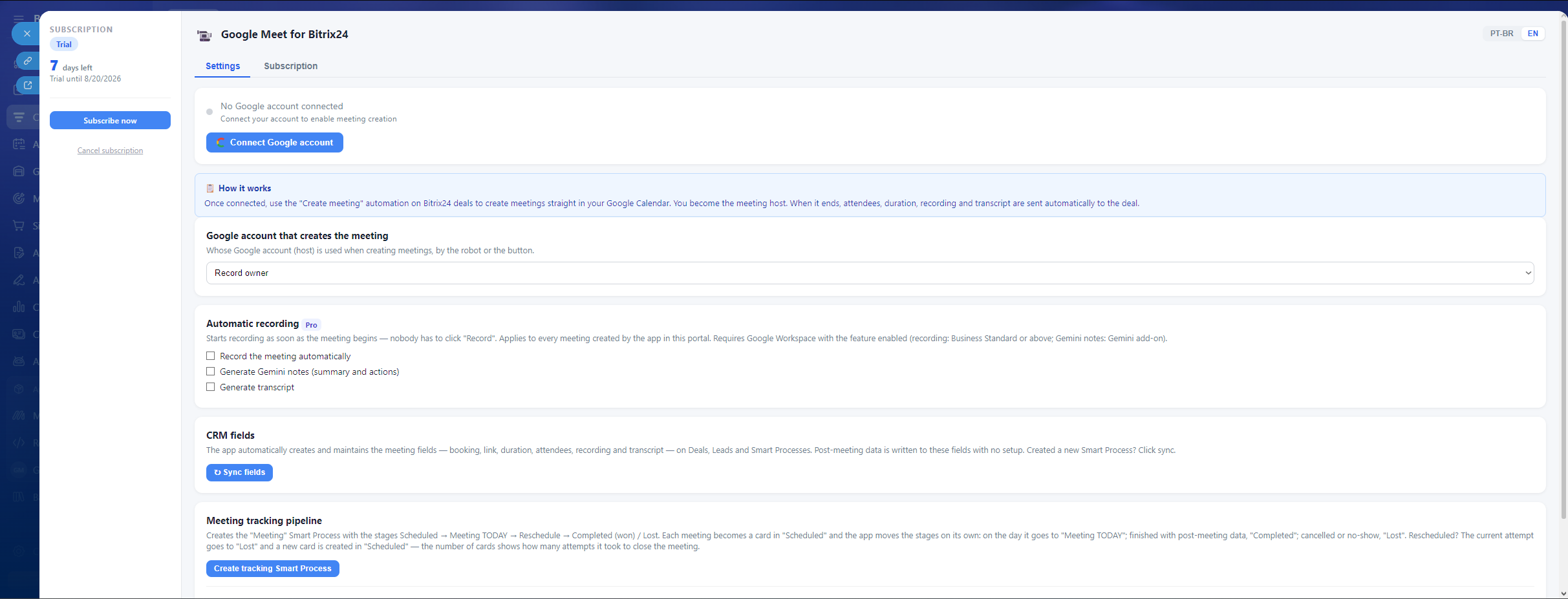Close the slider with the X button
The height and width of the screenshot is (599, 1568).
(x=27, y=34)
